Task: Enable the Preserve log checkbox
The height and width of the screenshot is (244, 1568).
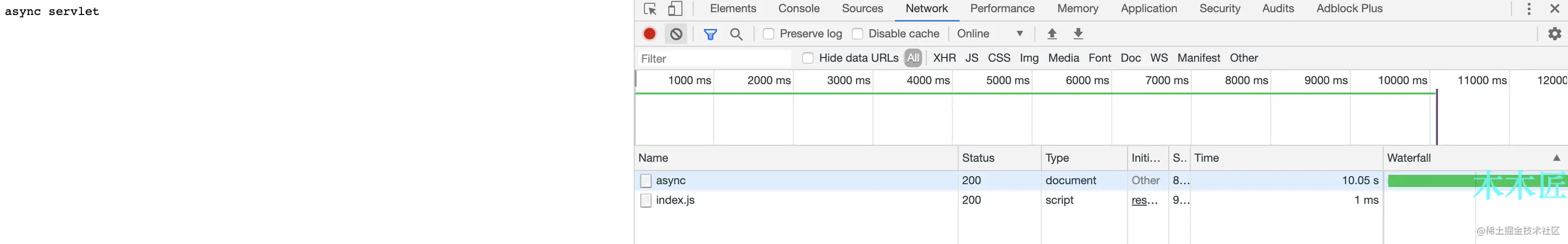Action: [x=769, y=34]
